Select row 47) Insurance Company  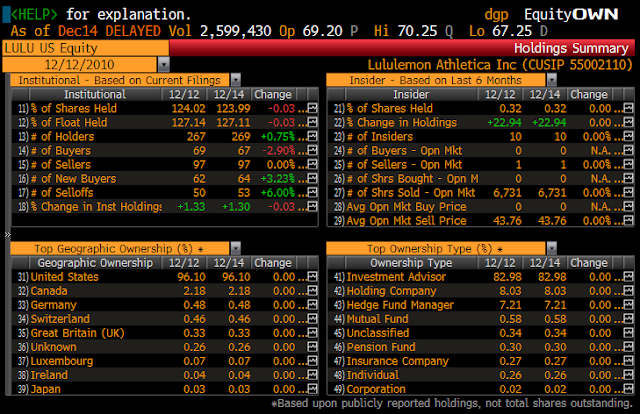pyautogui.click(x=480, y=361)
